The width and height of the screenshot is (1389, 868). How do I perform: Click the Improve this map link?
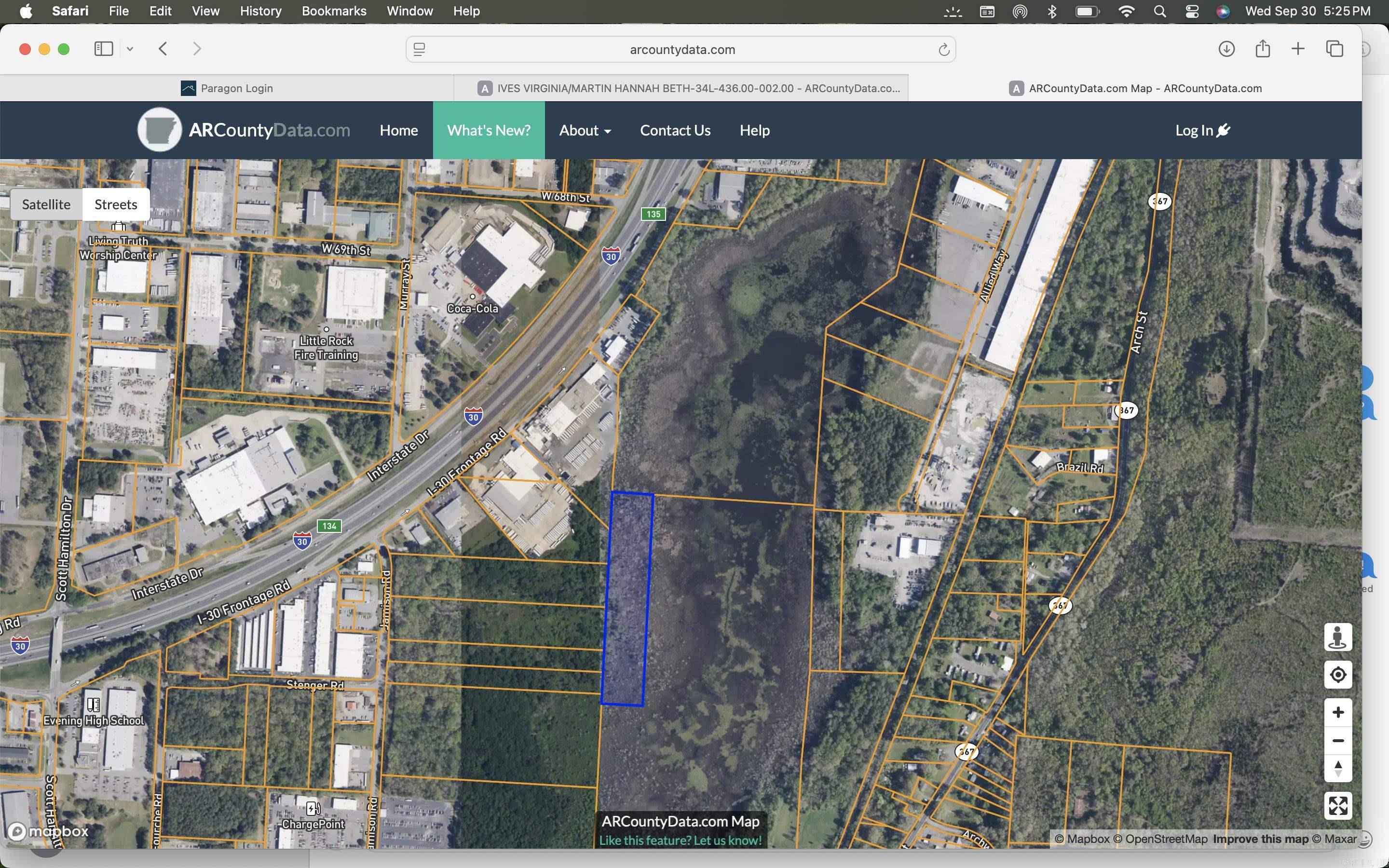click(1260, 839)
